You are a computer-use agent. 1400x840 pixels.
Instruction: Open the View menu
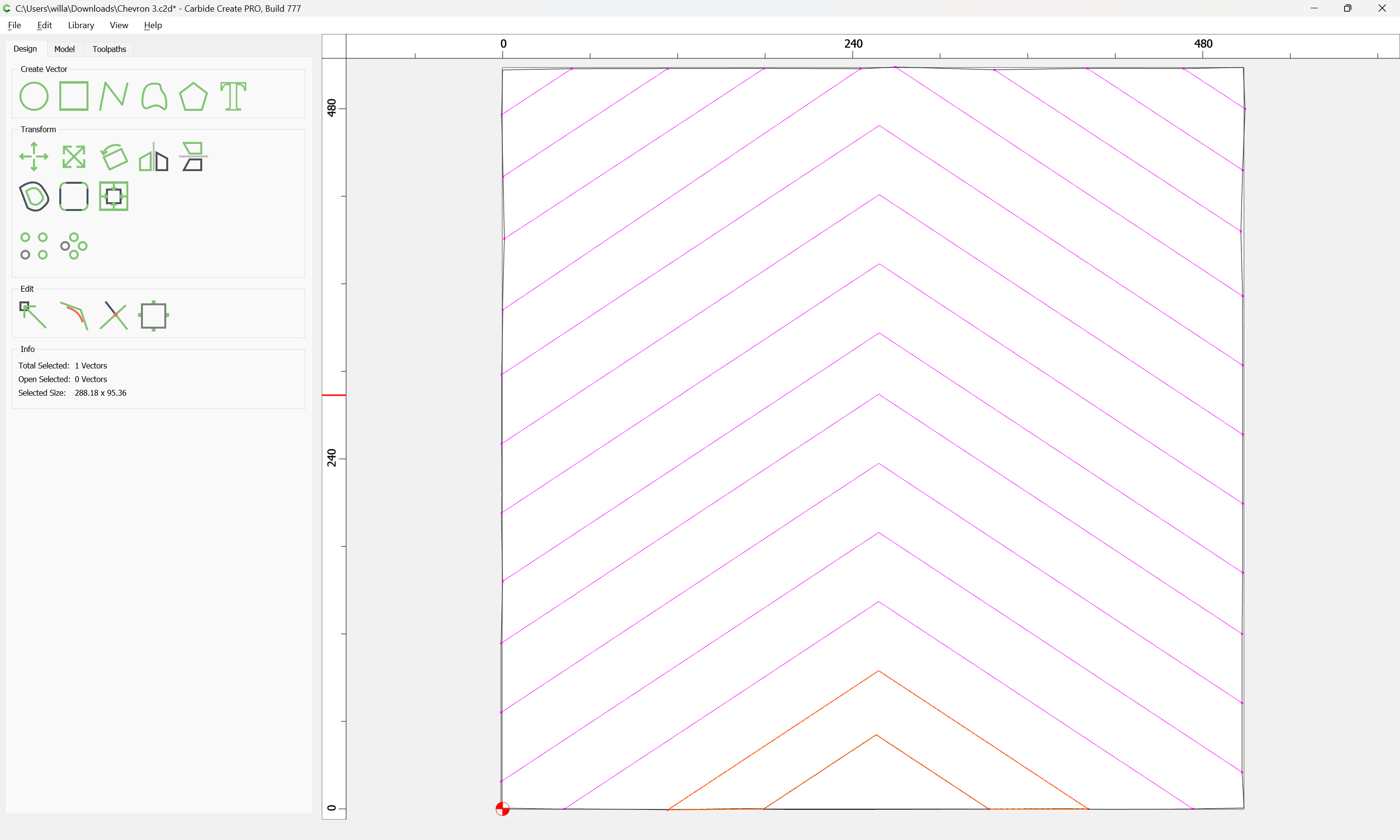click(119, 25)
